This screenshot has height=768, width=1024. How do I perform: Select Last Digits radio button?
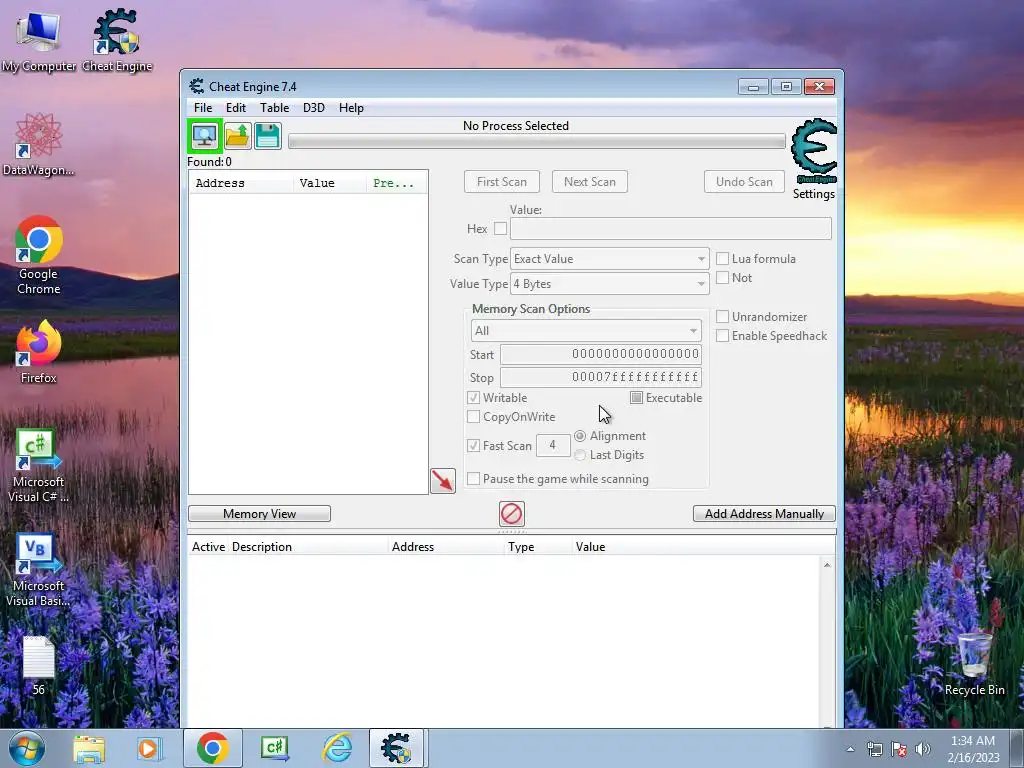pyautogui.click(x=580, y=455)
